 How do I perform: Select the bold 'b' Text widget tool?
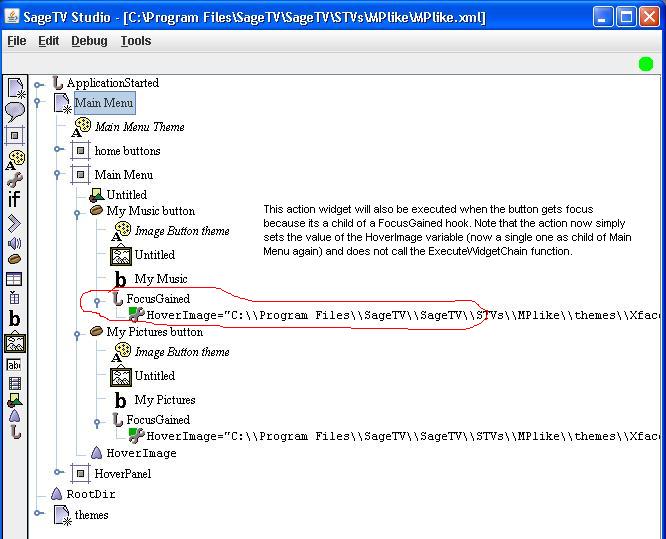14,320
